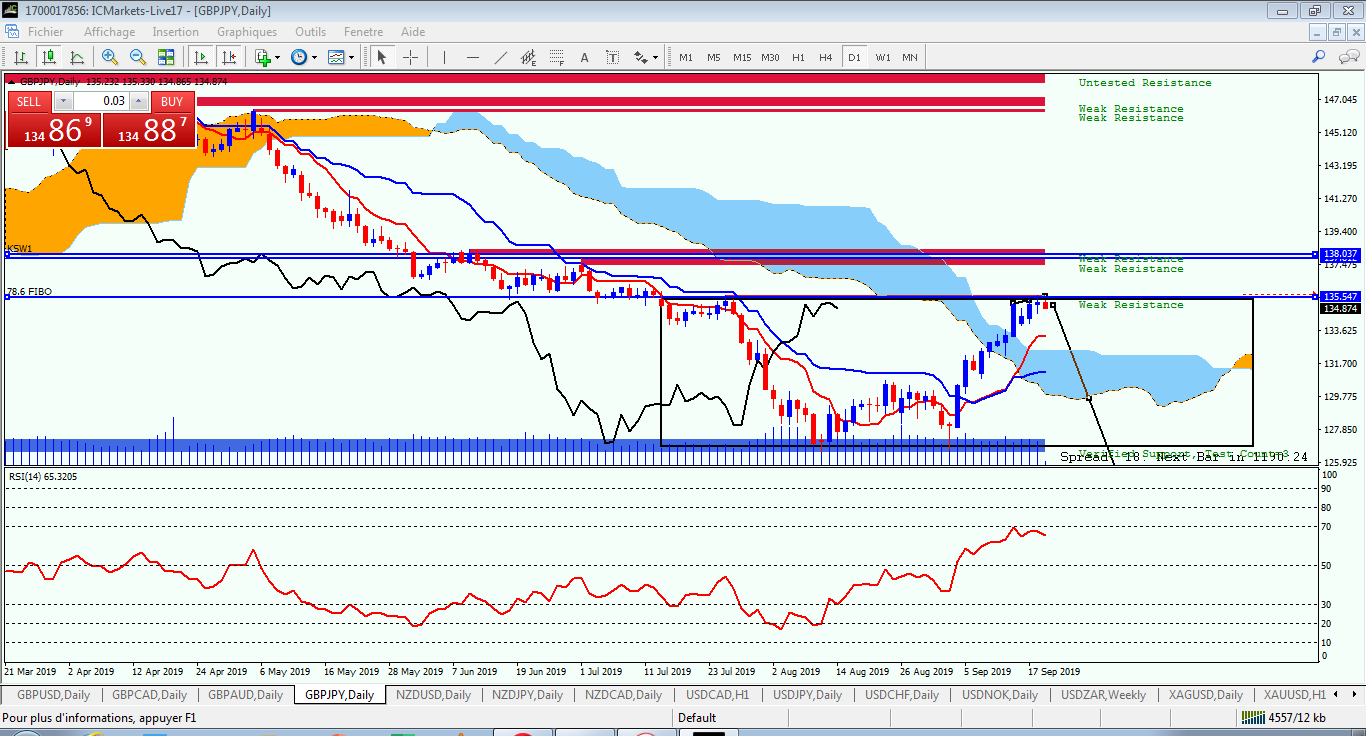
Task: Select the D1 daily timeframe button
Action: coord(854,57)
